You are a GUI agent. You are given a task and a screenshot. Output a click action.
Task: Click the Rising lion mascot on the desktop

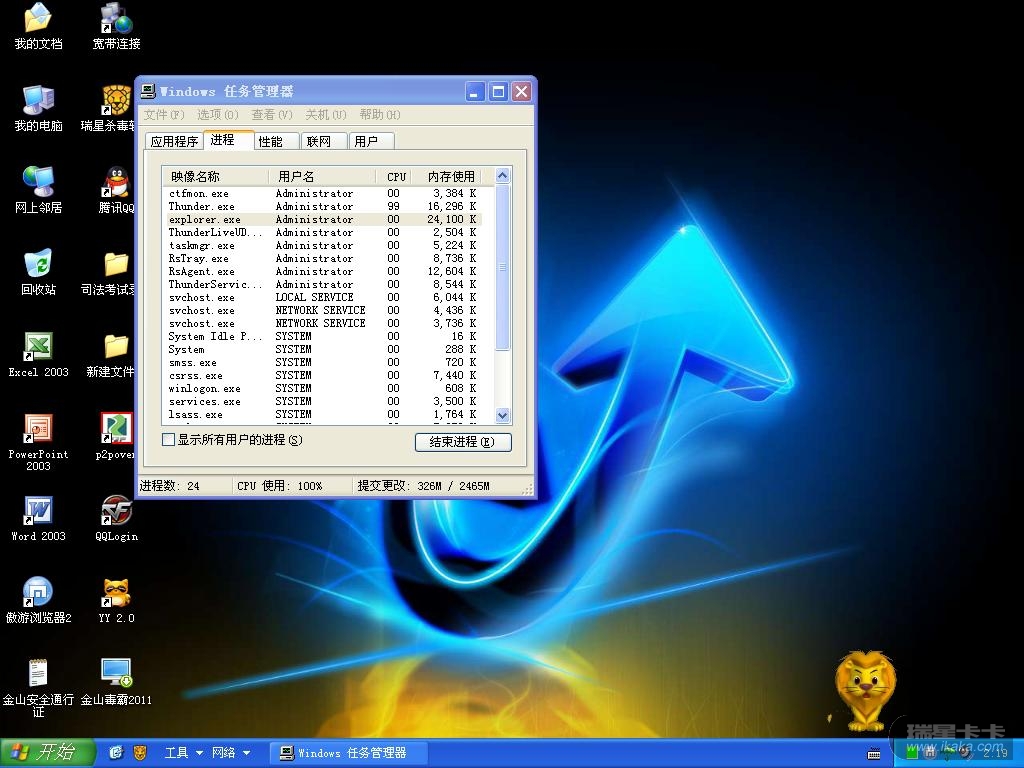(x=864, y=688)
